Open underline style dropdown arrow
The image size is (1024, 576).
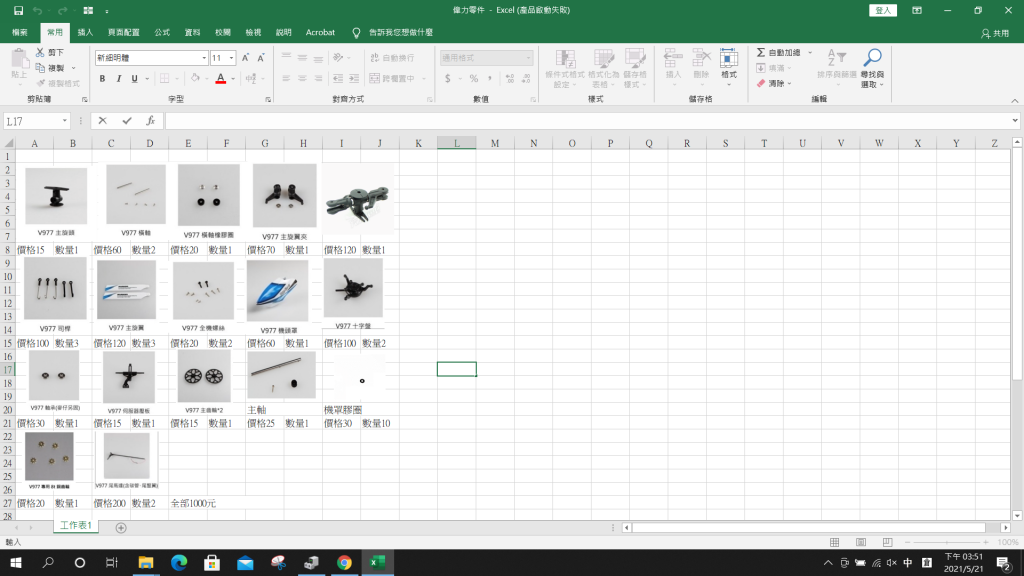click(147, 79)
